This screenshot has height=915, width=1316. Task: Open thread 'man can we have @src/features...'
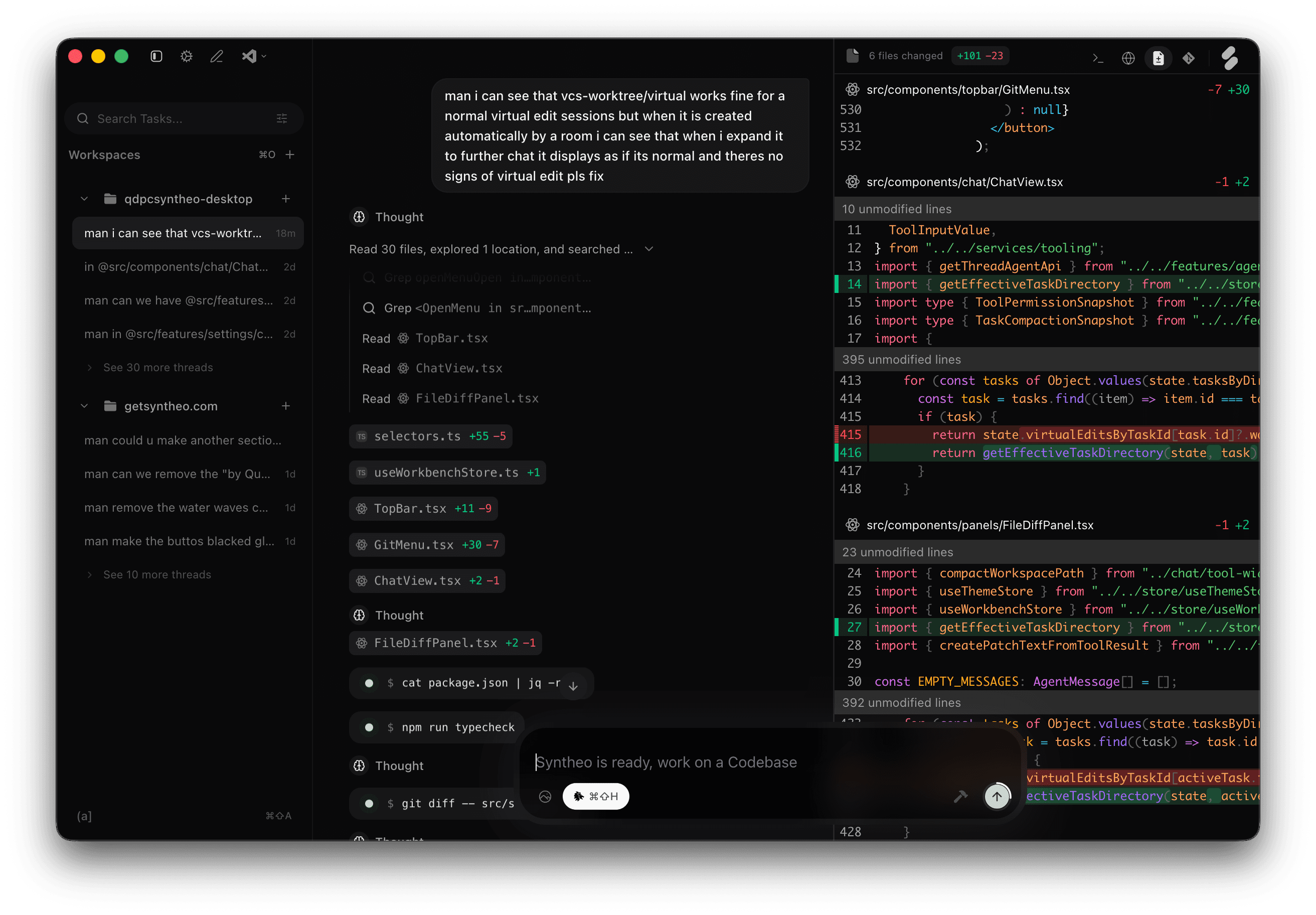pyautogui.click(x=188, y=300)
